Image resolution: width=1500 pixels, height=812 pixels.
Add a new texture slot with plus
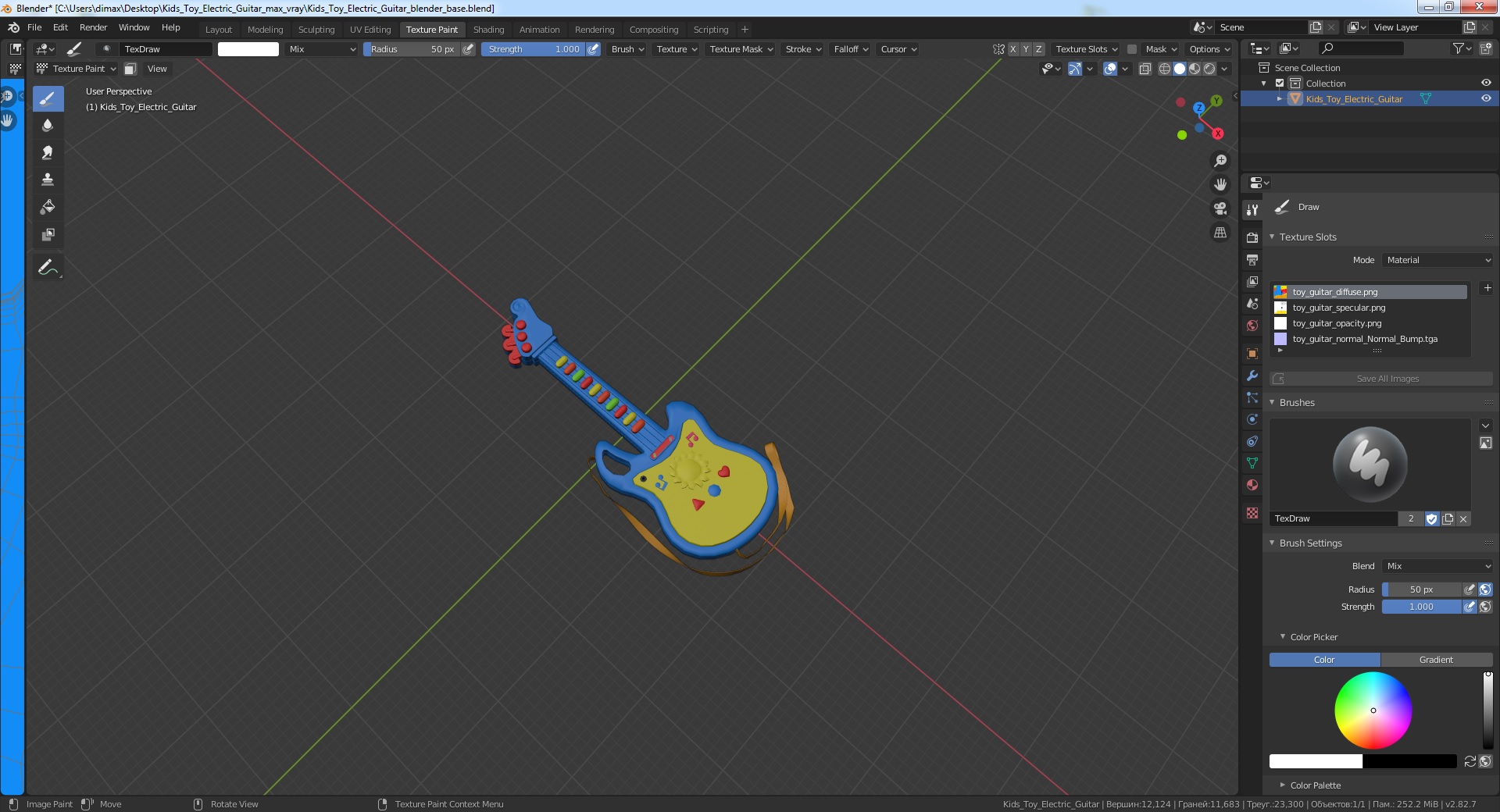pos(1487,288)
